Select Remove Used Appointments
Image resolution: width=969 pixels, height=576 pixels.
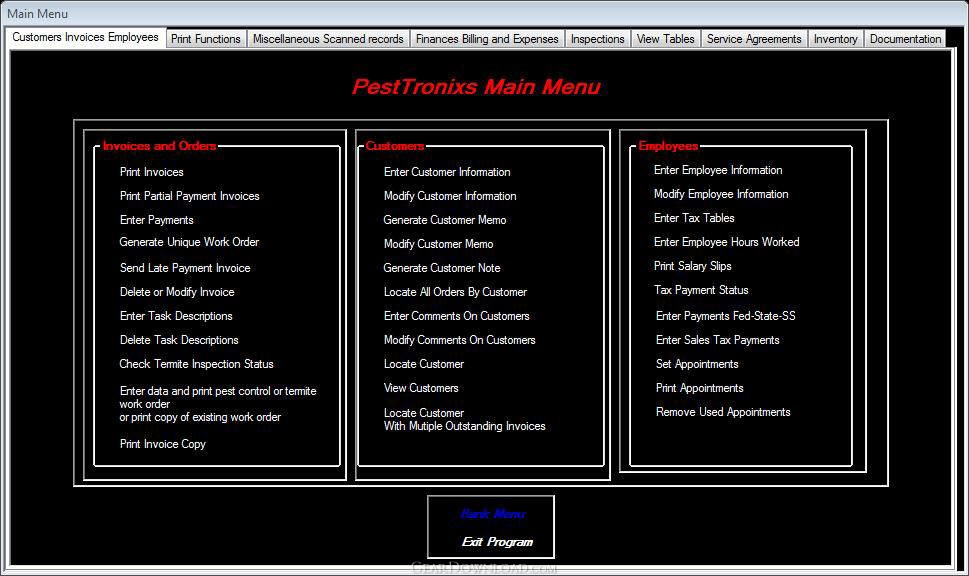point(723,413)
